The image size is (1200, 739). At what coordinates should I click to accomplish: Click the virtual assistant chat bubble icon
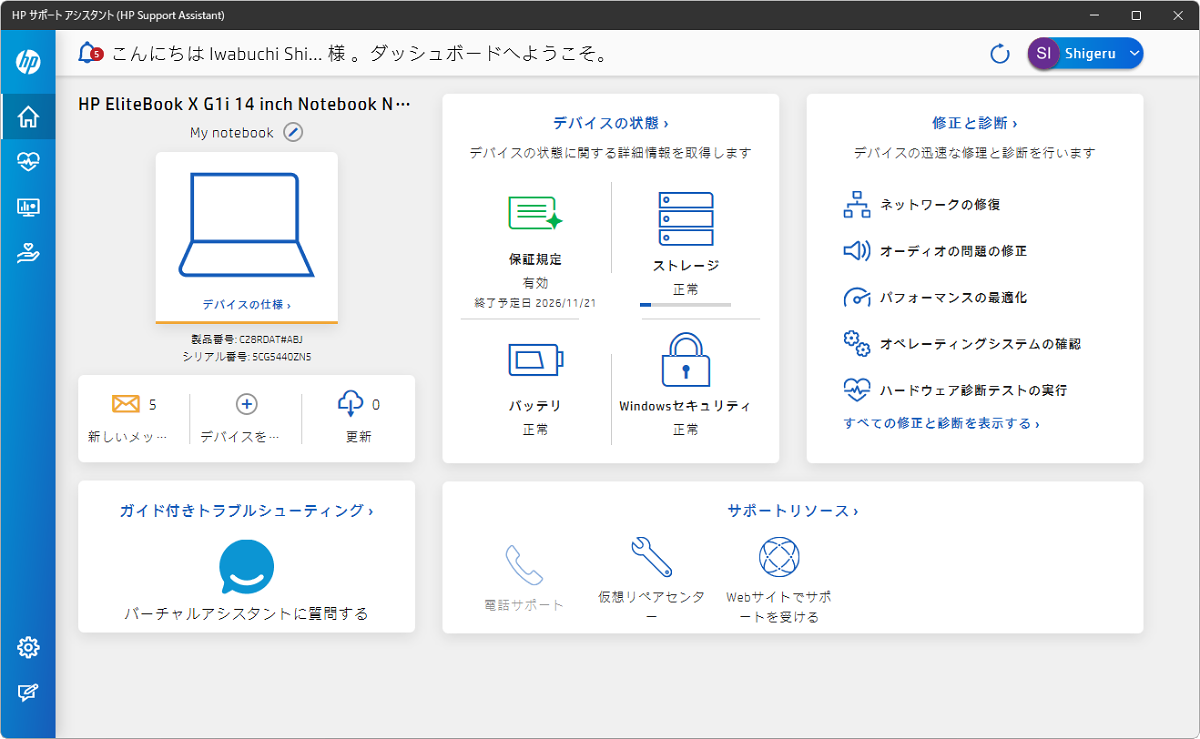tap(246, 567)
